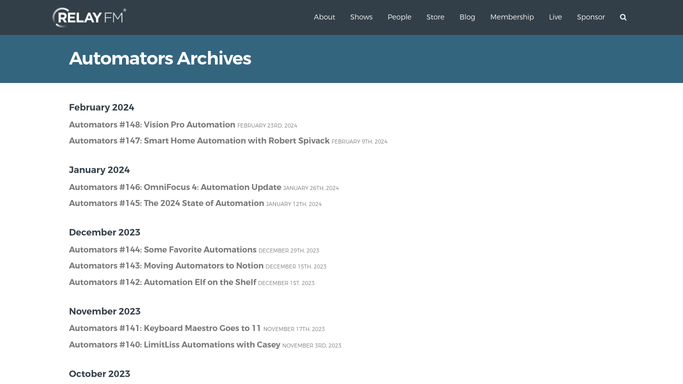Click the Sponsor navigation link
This screenshot has width=683, height=384.
coord(591,17)
